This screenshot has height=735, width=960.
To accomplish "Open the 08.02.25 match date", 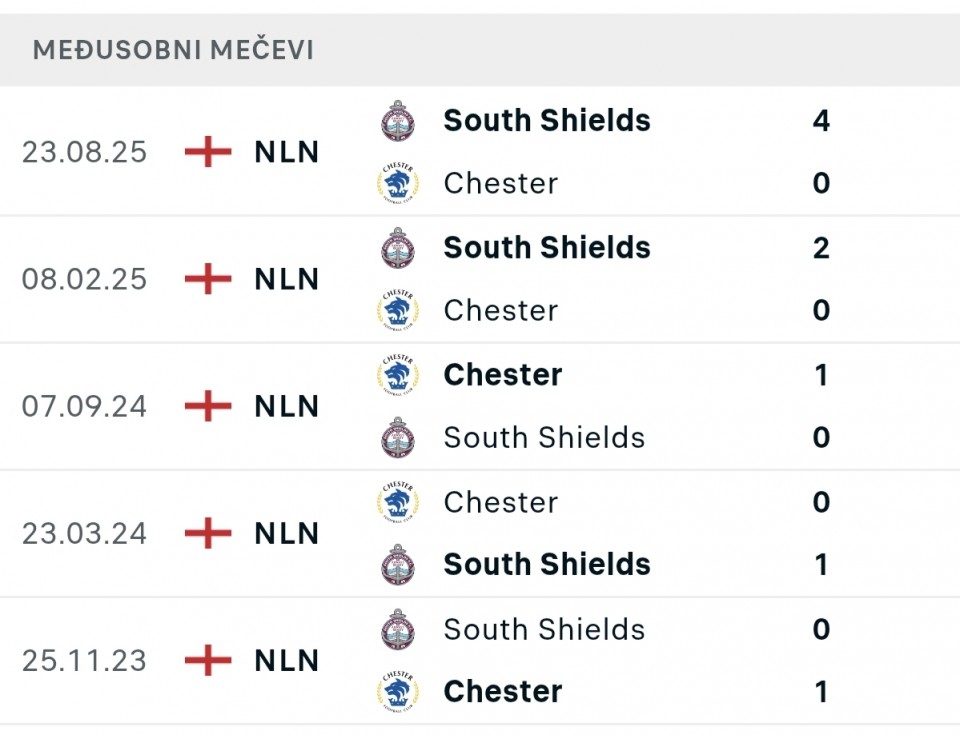I will click(x=84, y=279).
